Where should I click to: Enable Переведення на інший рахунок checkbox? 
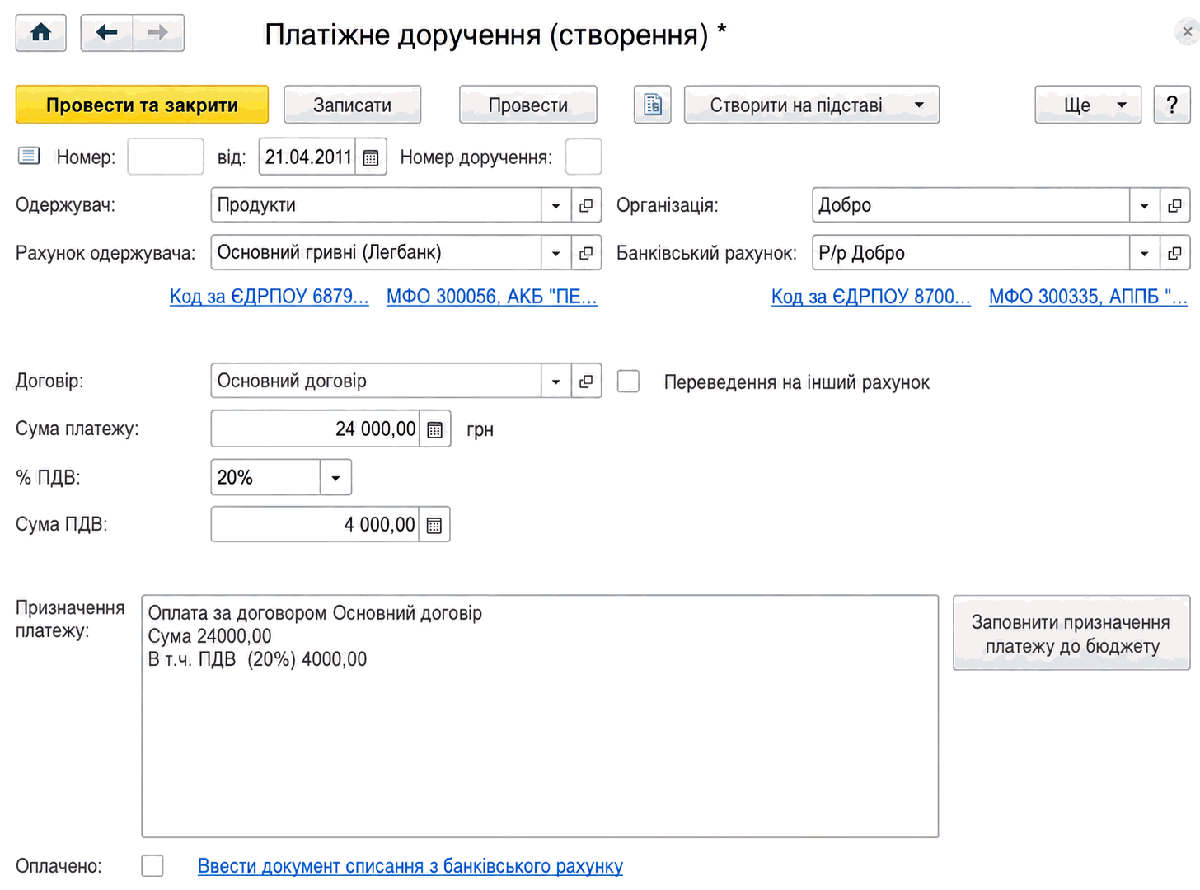pos(628,382)
